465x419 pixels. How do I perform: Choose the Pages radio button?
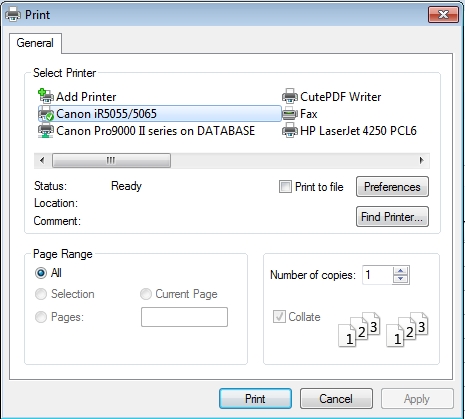coord(41,317)
